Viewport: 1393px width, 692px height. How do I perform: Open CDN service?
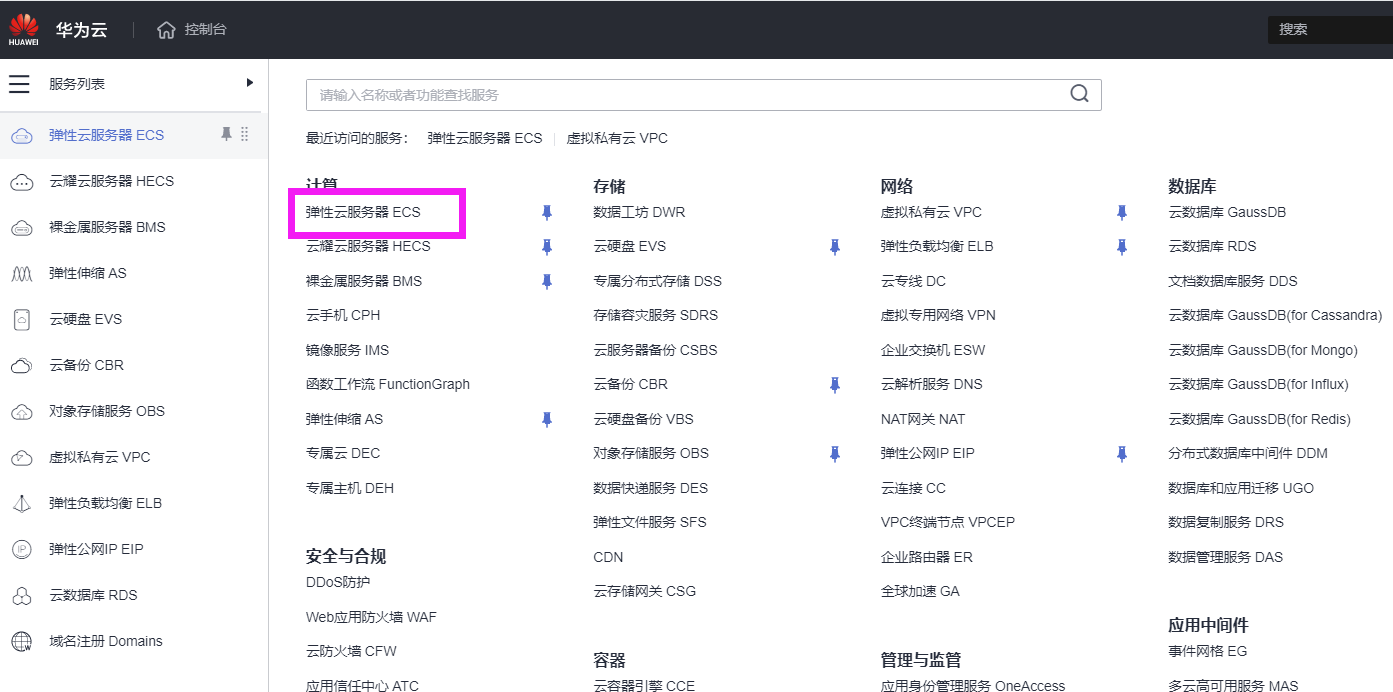(608, 557)
